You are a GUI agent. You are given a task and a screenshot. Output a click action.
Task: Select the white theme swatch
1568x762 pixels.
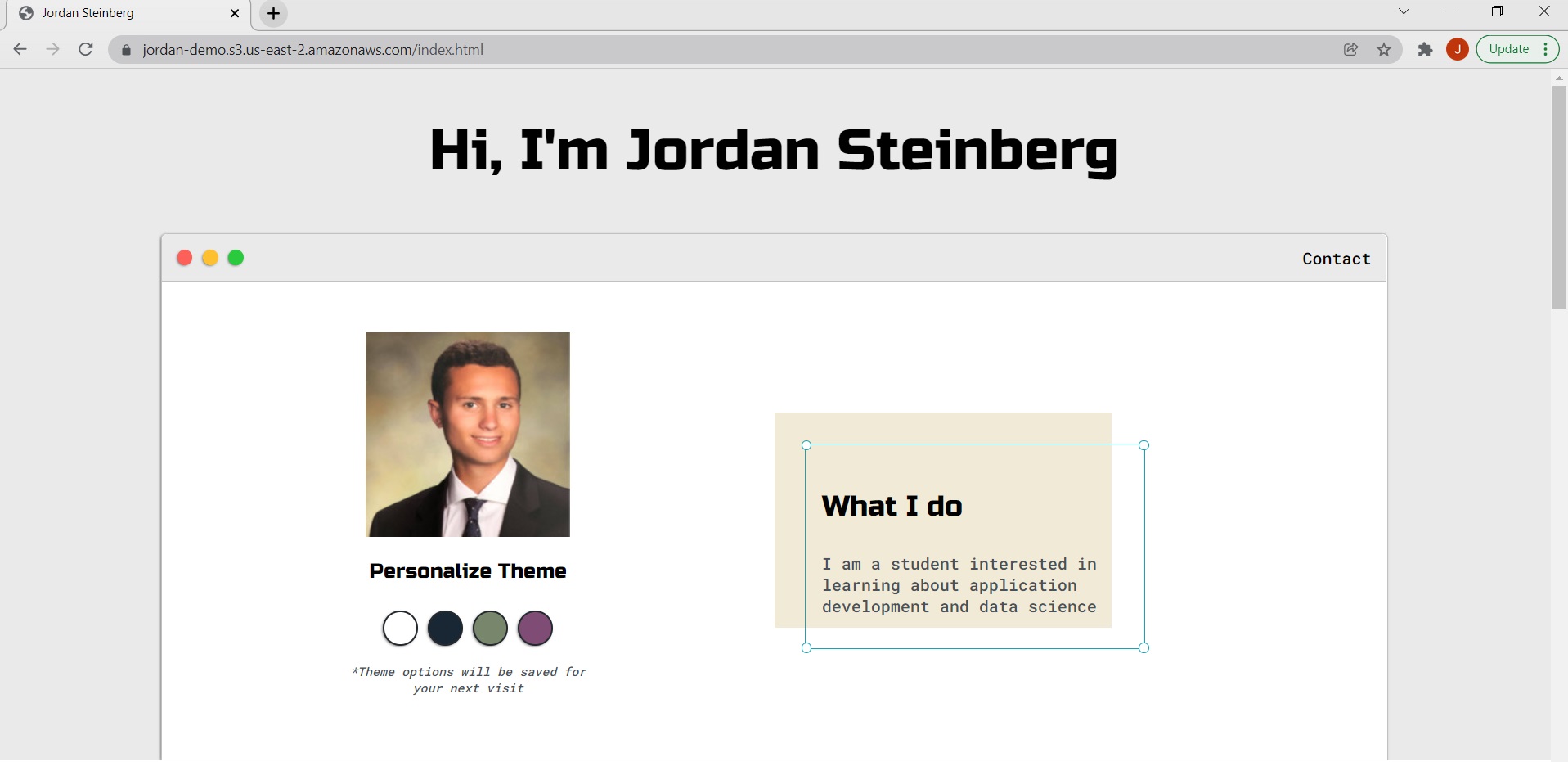[400, 629]
